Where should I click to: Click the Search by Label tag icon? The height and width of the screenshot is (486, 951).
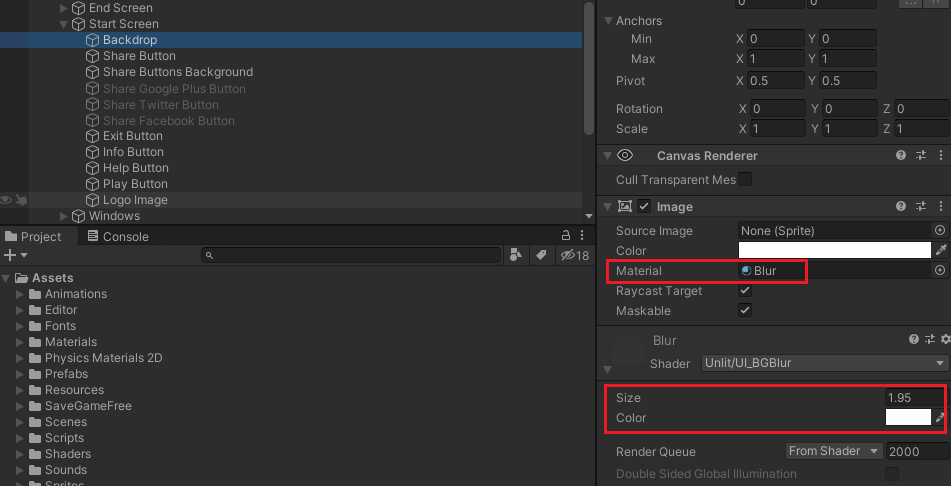(541, 255)
